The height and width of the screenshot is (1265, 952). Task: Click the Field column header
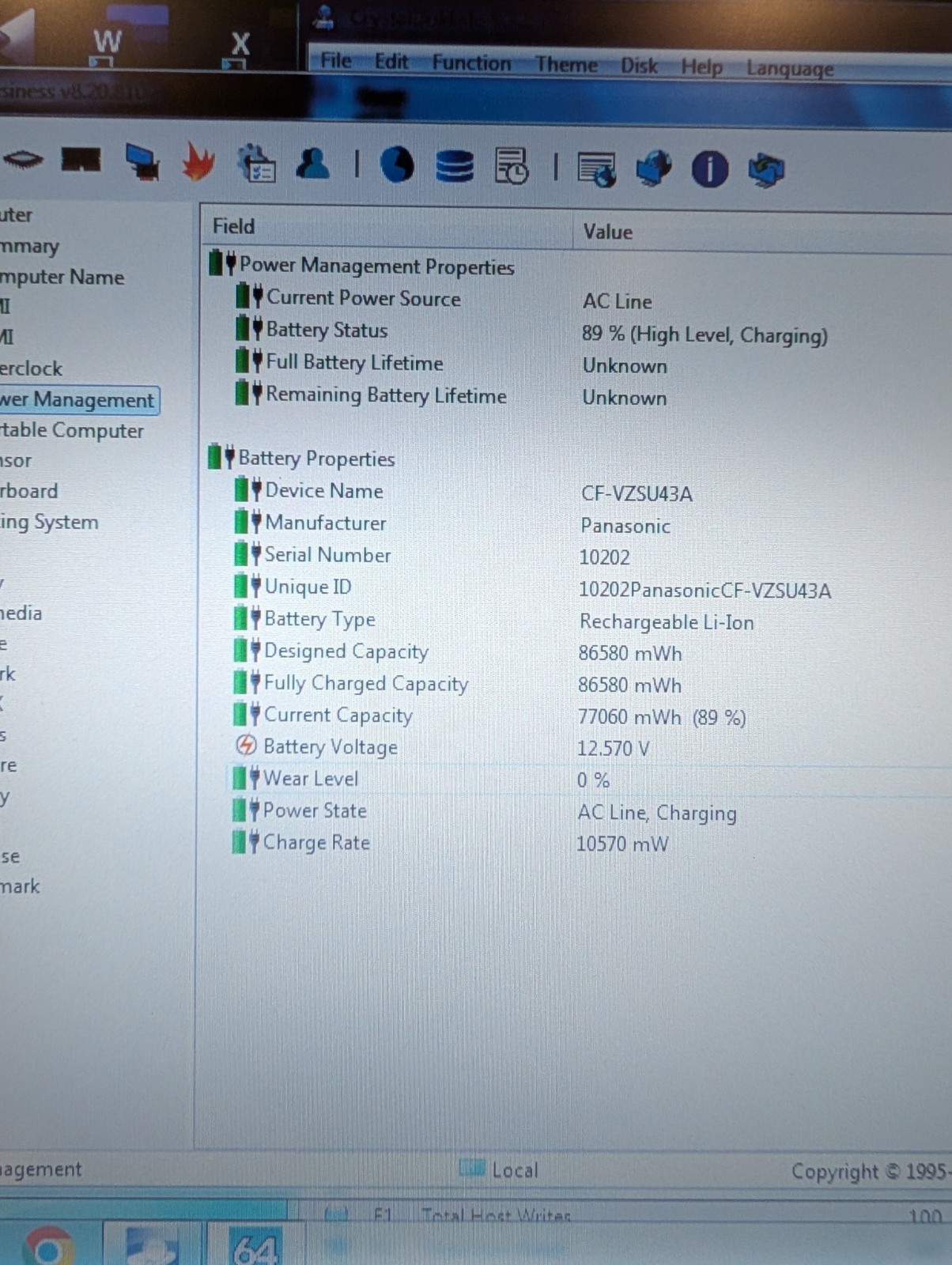click(386, 227)
